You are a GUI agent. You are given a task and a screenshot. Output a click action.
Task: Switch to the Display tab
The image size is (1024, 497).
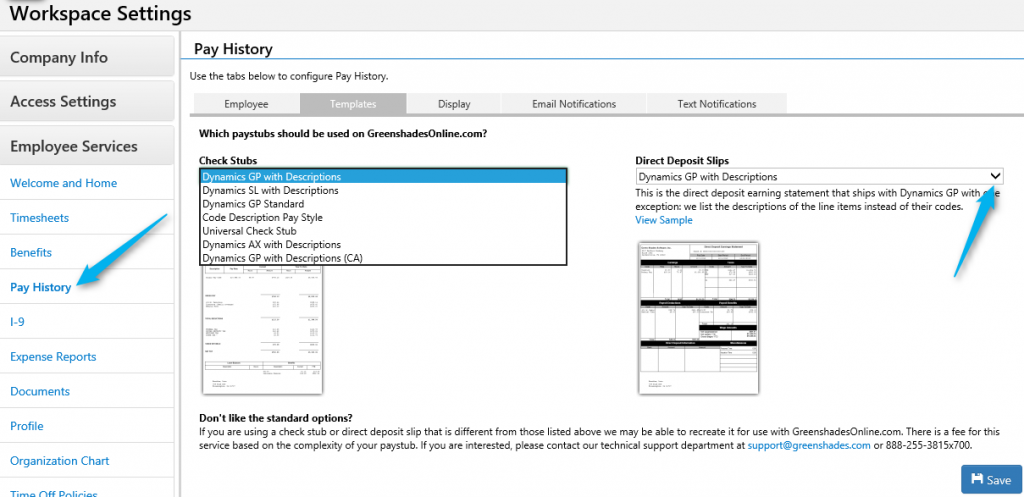[x=454, y=104]
